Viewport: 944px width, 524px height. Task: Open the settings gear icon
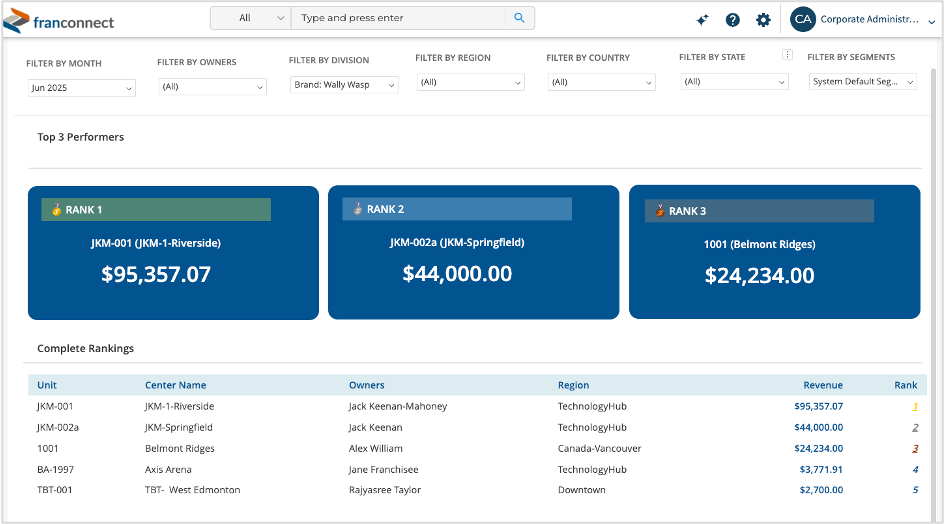pos(763,20)
